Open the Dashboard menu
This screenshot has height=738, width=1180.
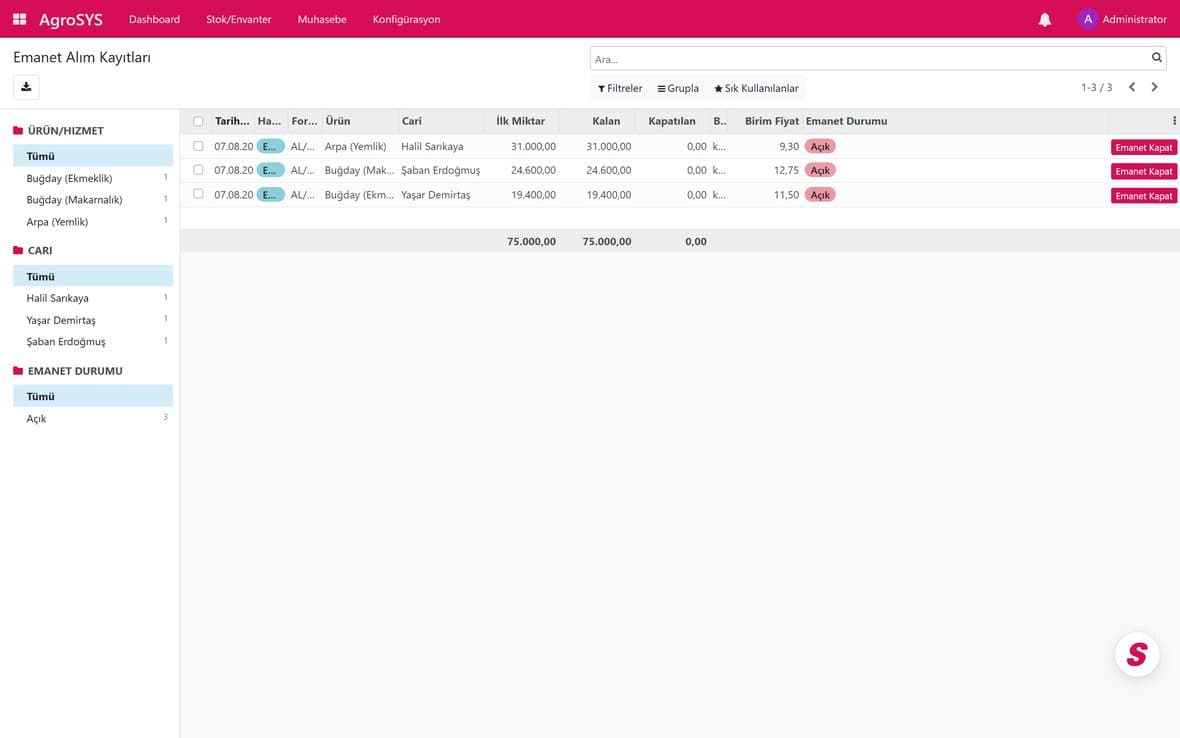[x=154, y=20]
